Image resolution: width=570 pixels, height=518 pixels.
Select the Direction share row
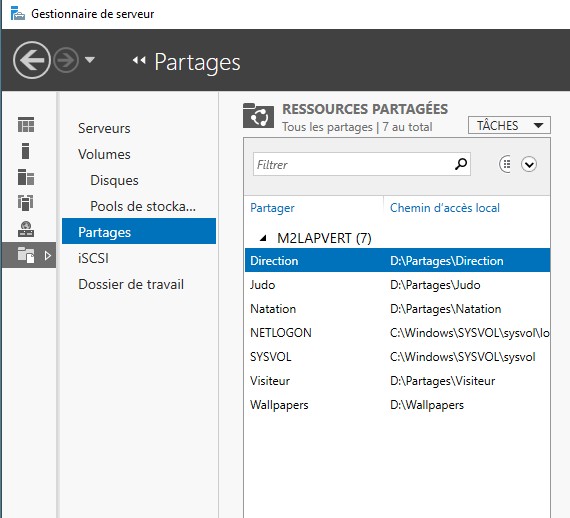pos(397,260)
